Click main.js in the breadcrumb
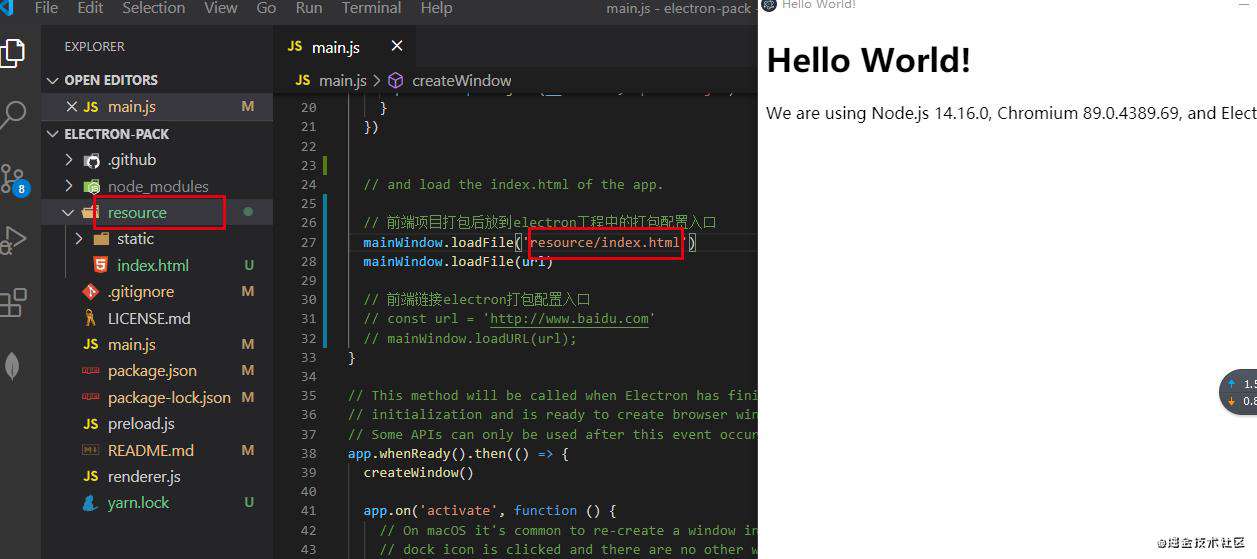Image resolution: width=1257 pixels, height=559 pixels. click(343, 80)
